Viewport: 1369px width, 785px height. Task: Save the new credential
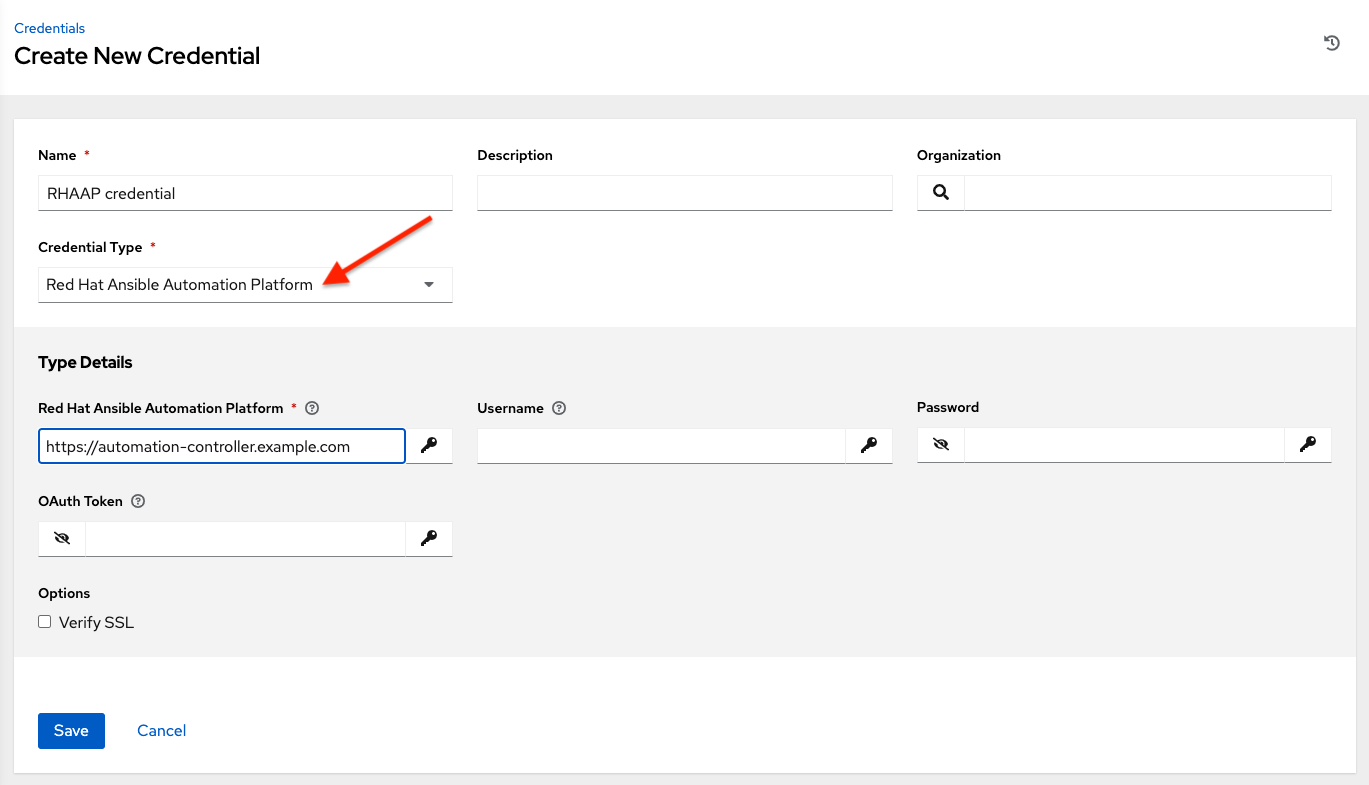pyautogui.click(x=70, y=730)
